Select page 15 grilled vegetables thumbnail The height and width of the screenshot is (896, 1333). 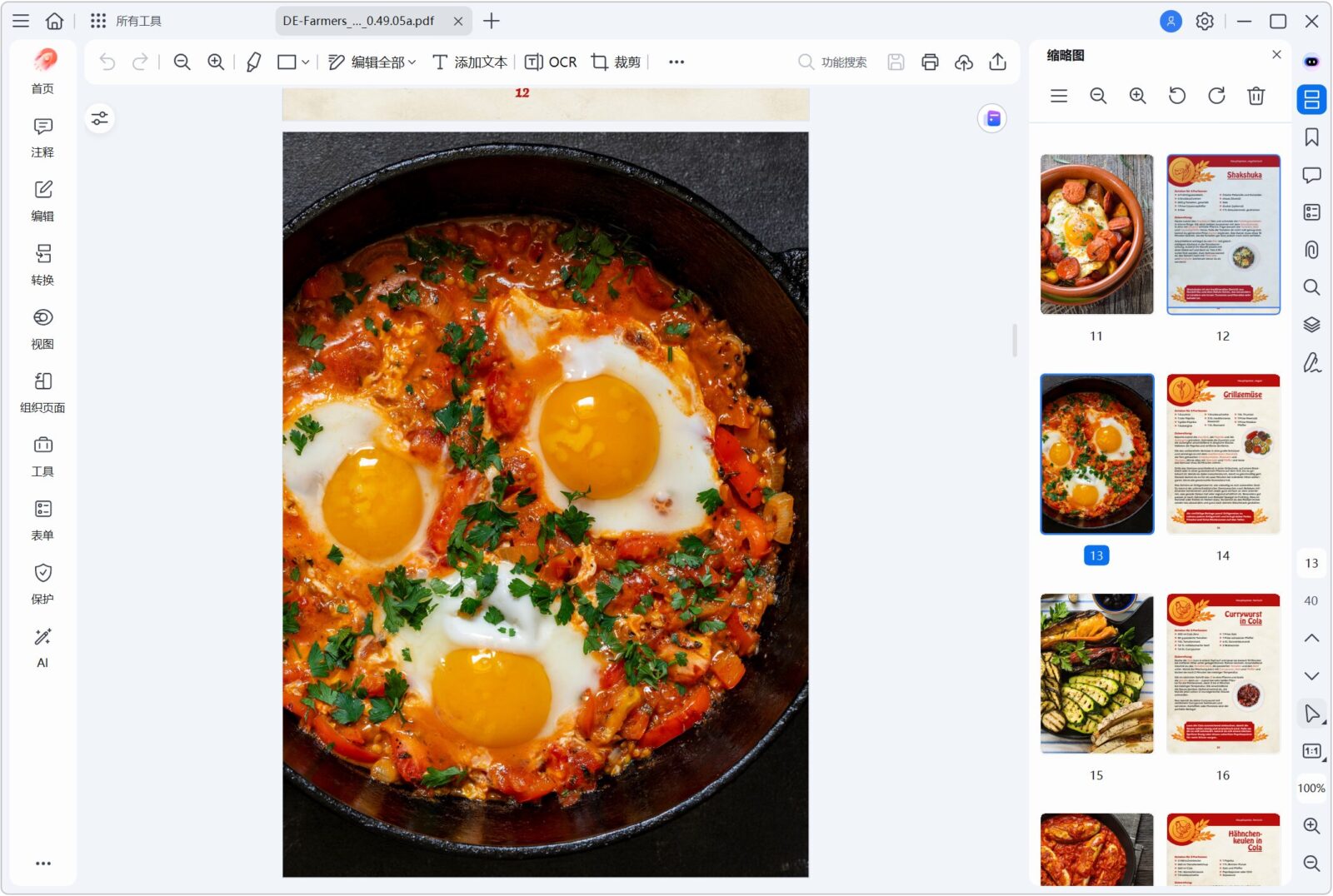[x=1096, y=674]
